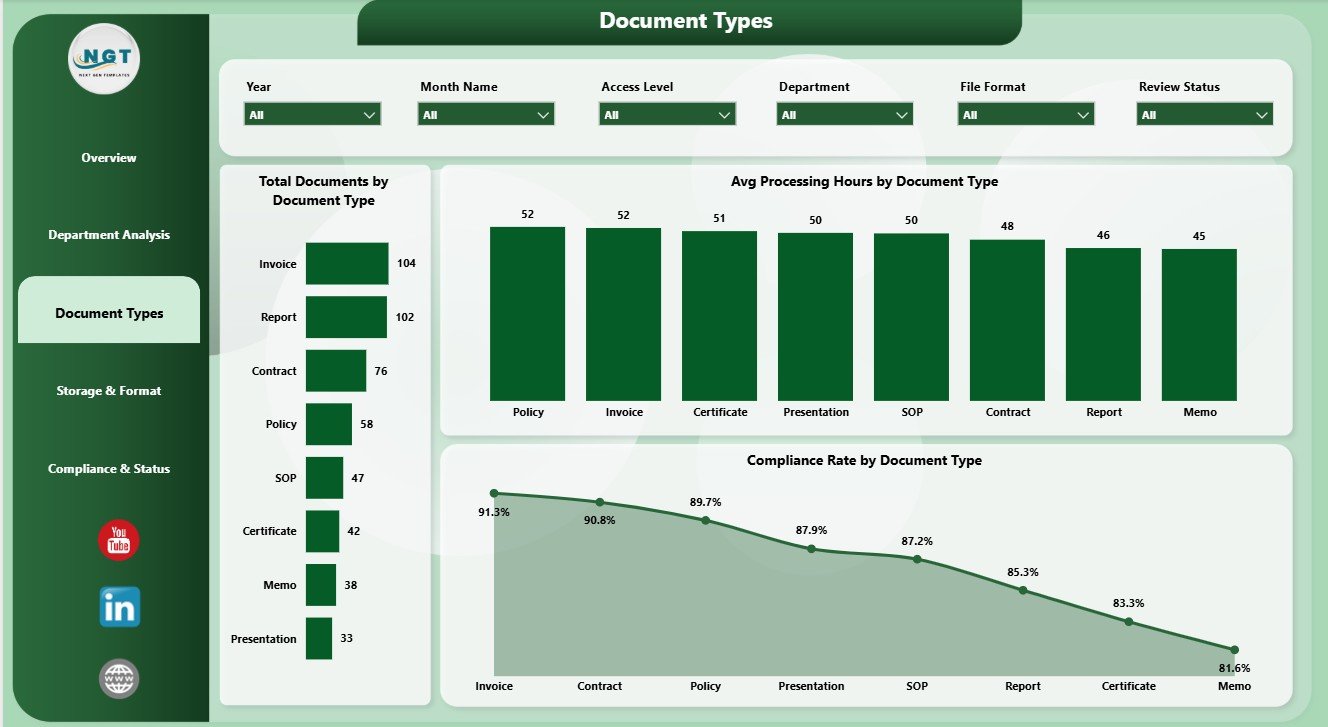Select the Certificate bar in Total Documents
Image resolution: width=1328 pixels, height=727 pixels.
tap(322, 531)
